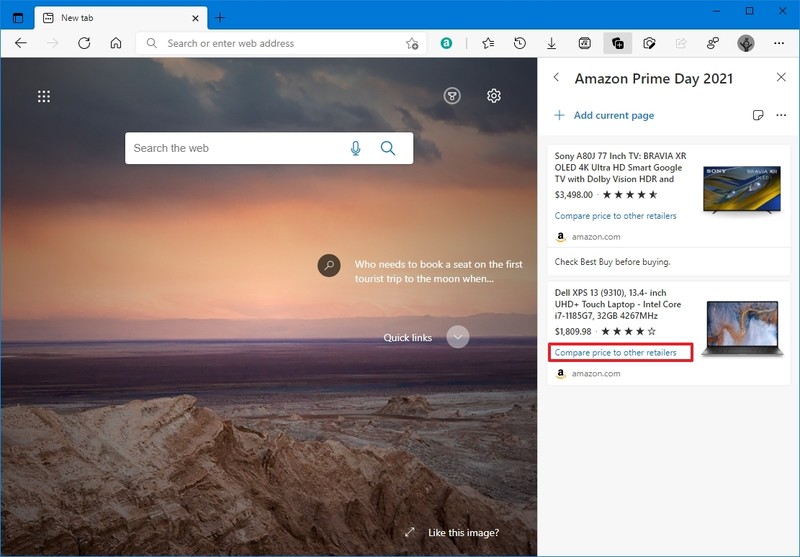Image resolution: width=800 pixels, height=557 pixels.
Task: Refresh the current page
Action: click(x=84, y=43)
